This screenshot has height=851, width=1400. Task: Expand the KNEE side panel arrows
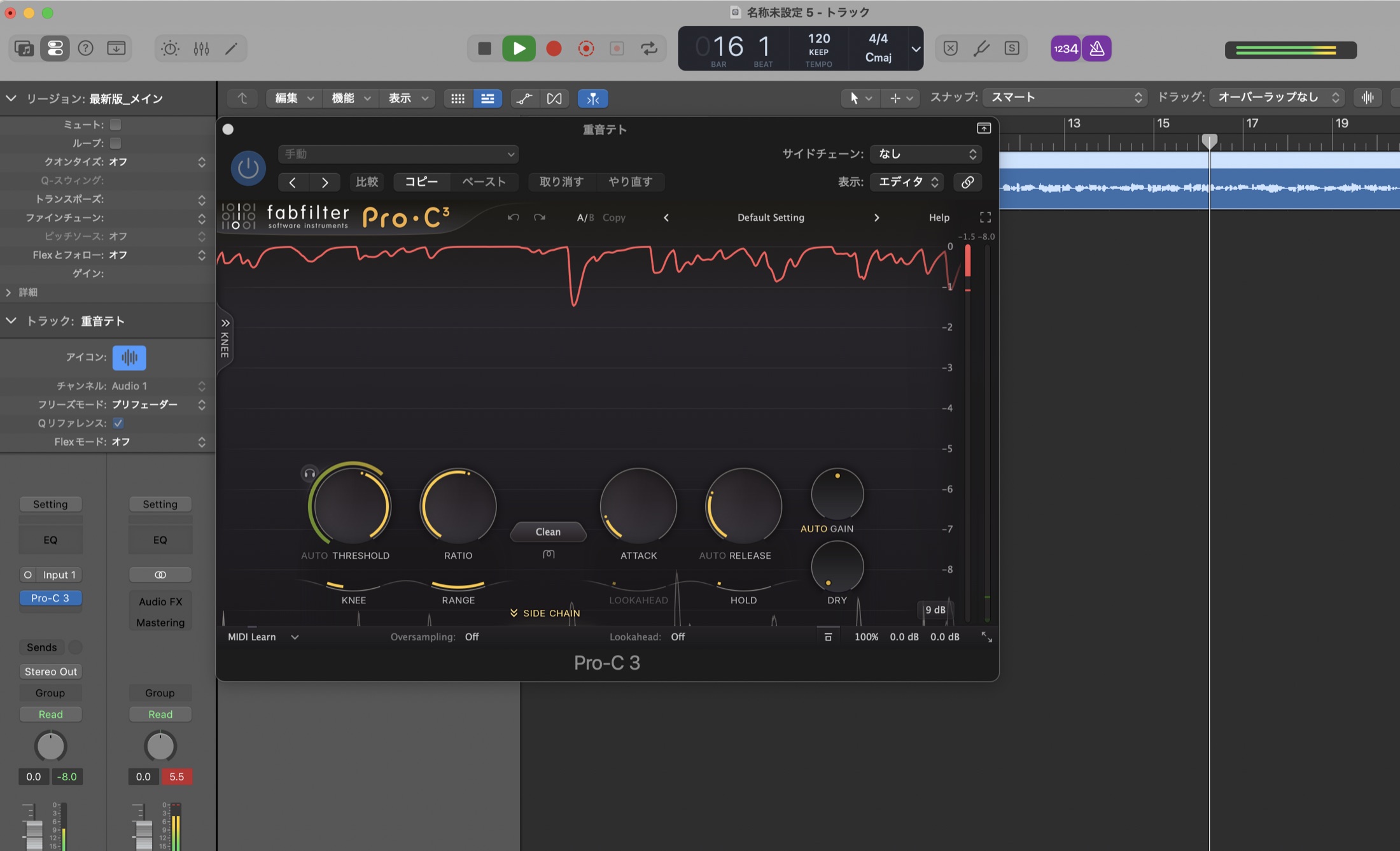point(225,323)
